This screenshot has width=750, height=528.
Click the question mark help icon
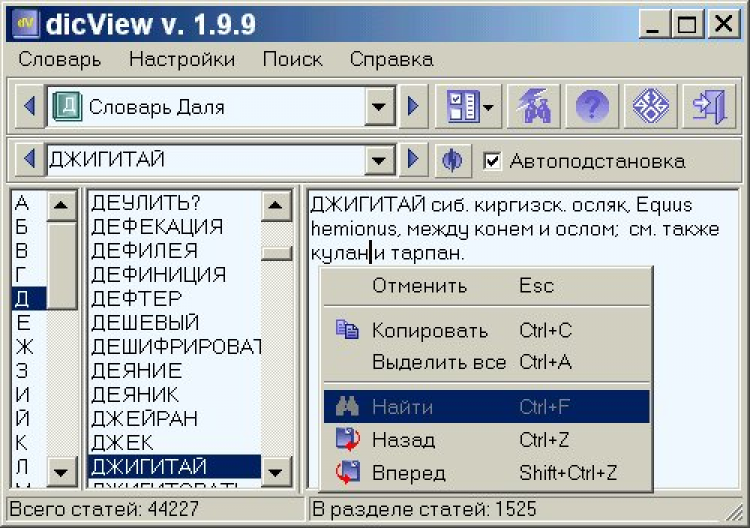click(x=592, y=106)
